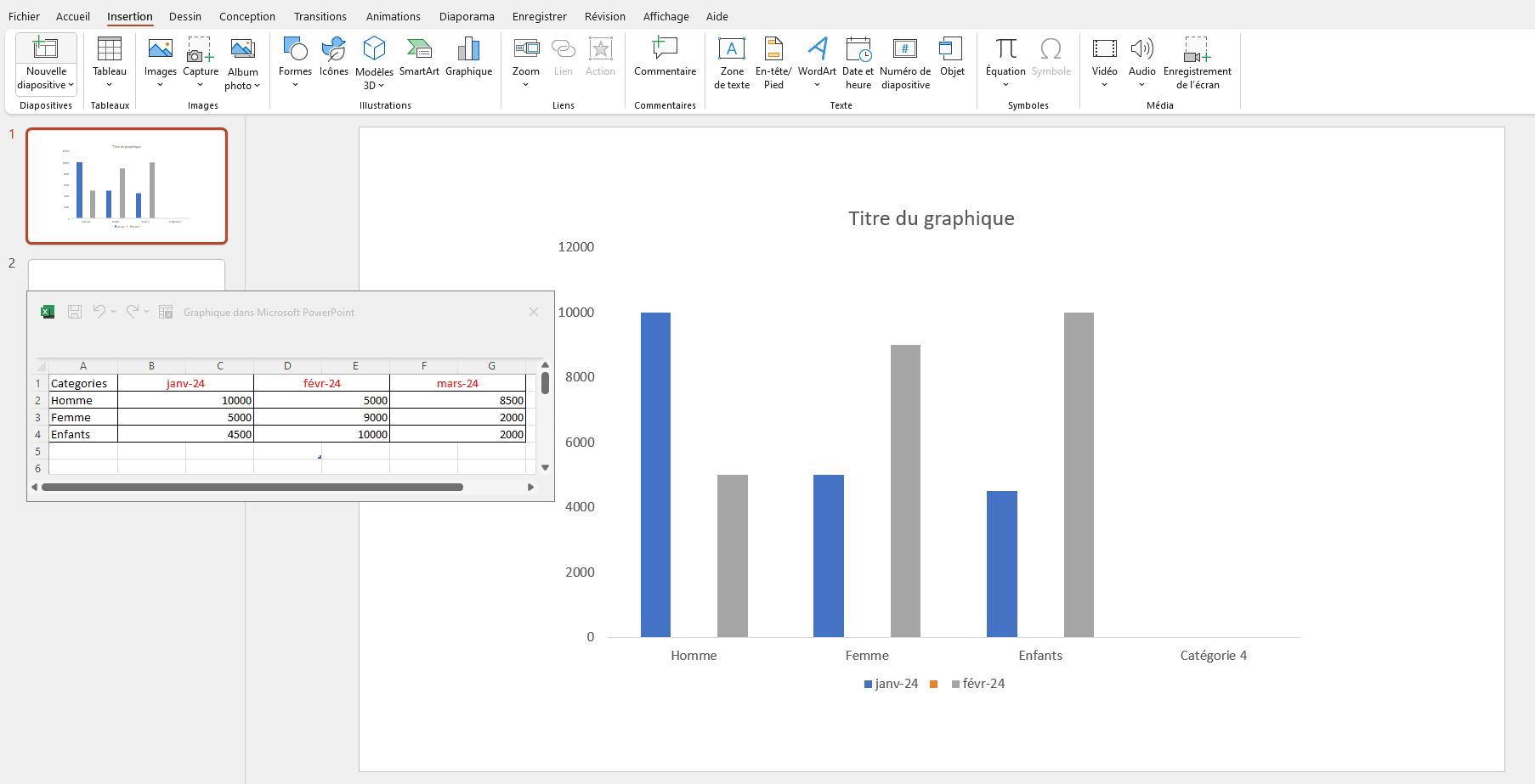Insert a WordArt text
1535x784 pixels.
point(817,58)
